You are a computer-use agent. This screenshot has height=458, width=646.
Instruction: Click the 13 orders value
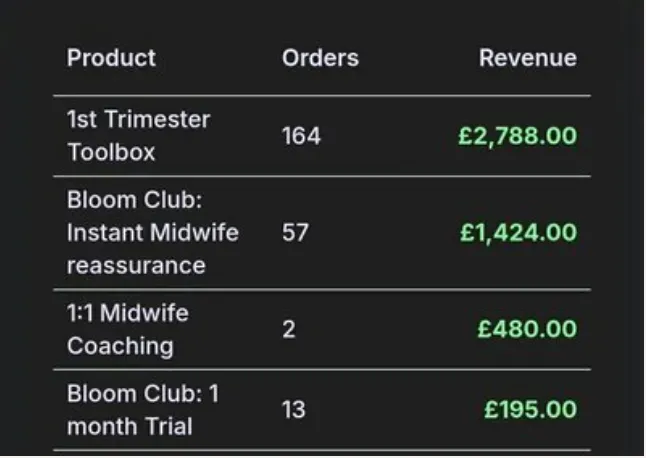coord(293,410)
